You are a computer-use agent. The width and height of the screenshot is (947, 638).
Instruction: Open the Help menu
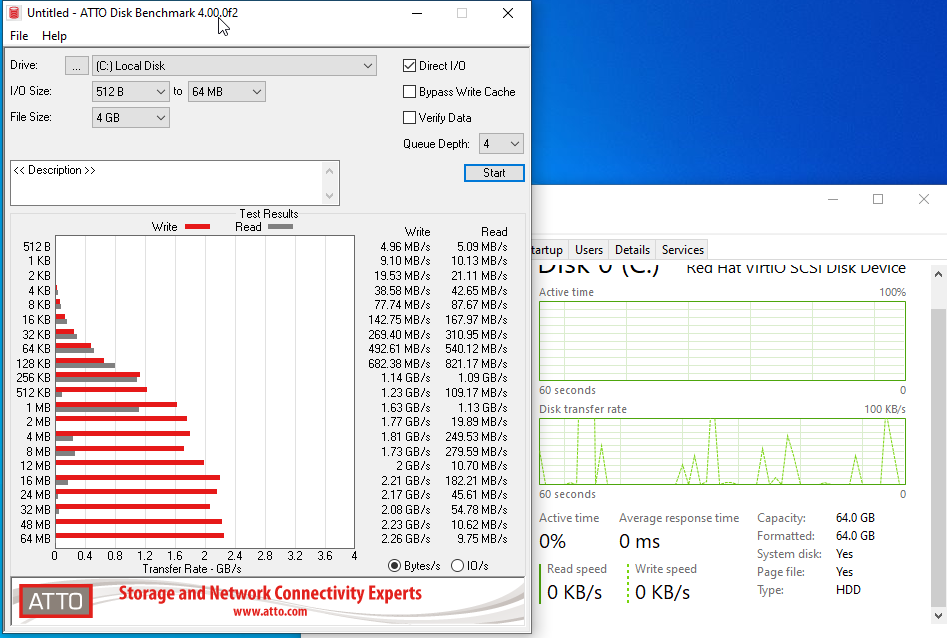click(x=54, y=36)
